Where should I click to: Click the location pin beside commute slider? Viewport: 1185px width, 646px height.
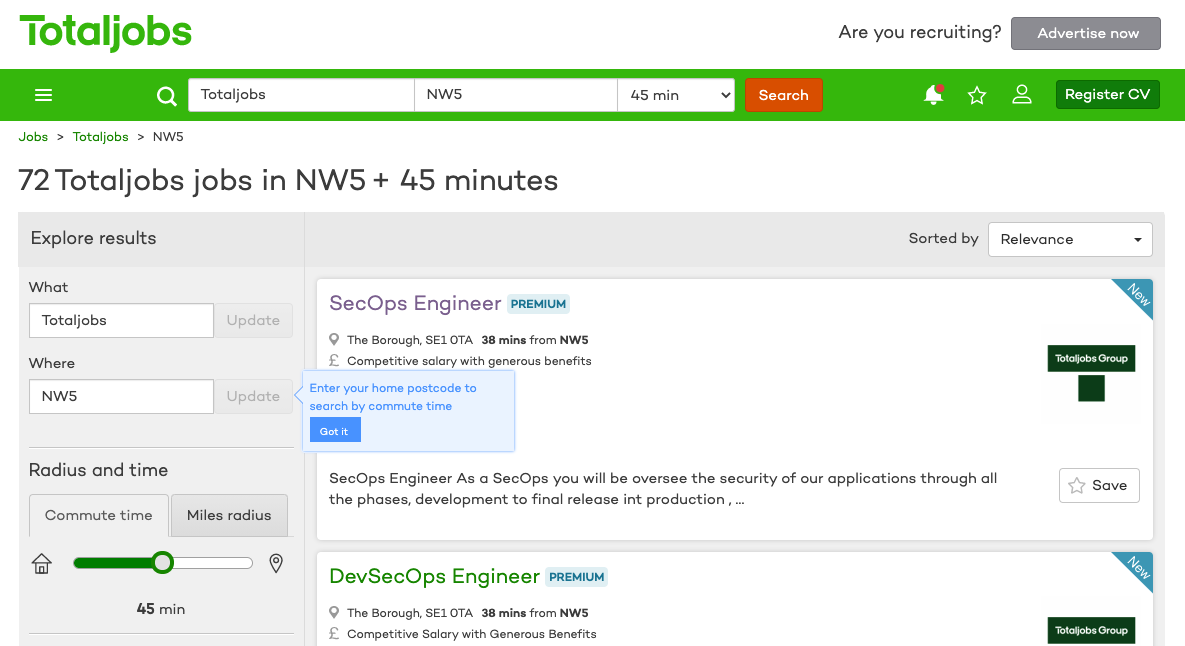coord(276,564)
